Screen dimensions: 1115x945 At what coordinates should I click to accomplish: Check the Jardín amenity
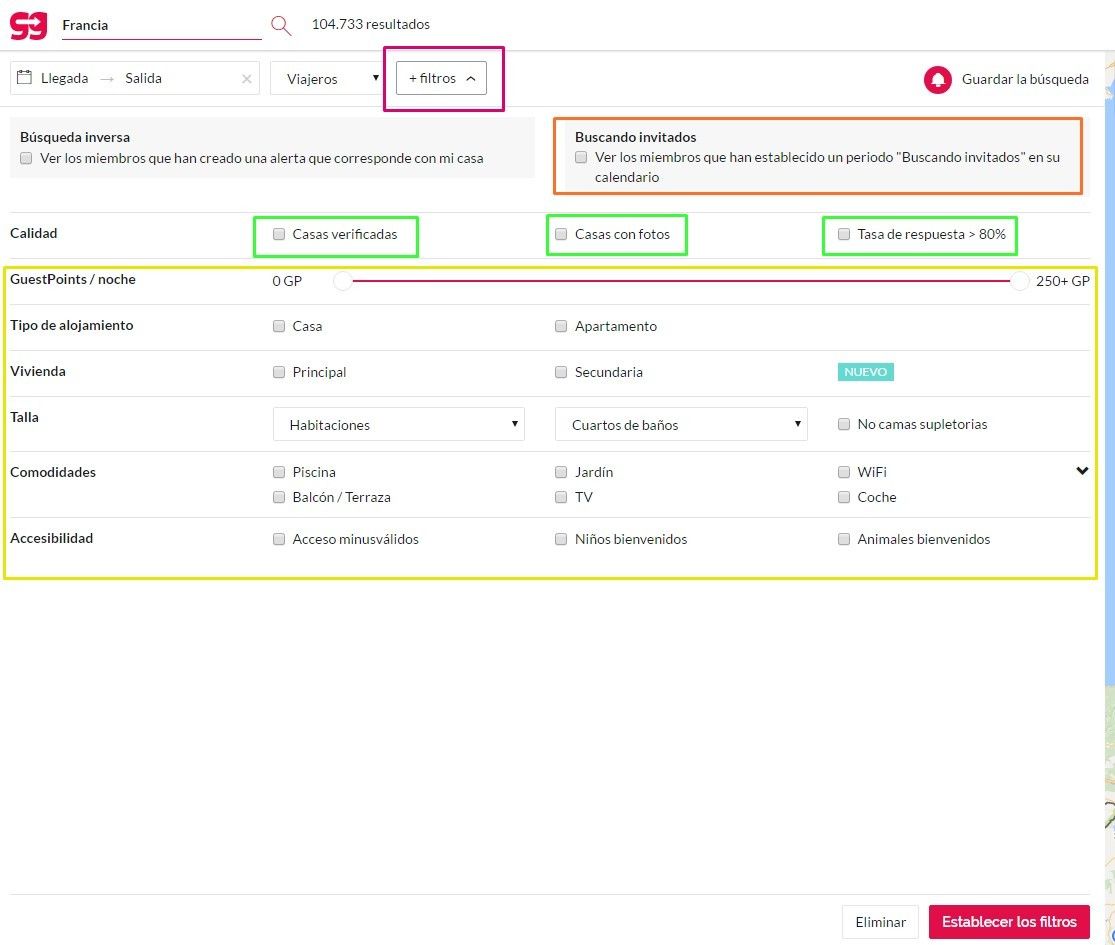pyautogui.click(x=561, y=472)
